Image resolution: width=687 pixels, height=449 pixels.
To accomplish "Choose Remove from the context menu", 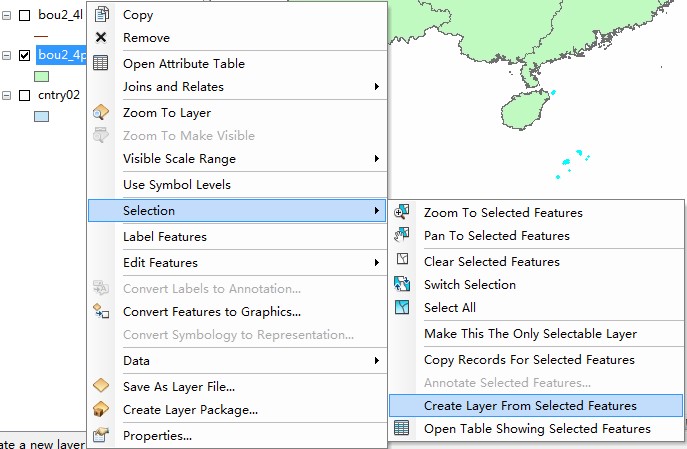I will 237,38.
